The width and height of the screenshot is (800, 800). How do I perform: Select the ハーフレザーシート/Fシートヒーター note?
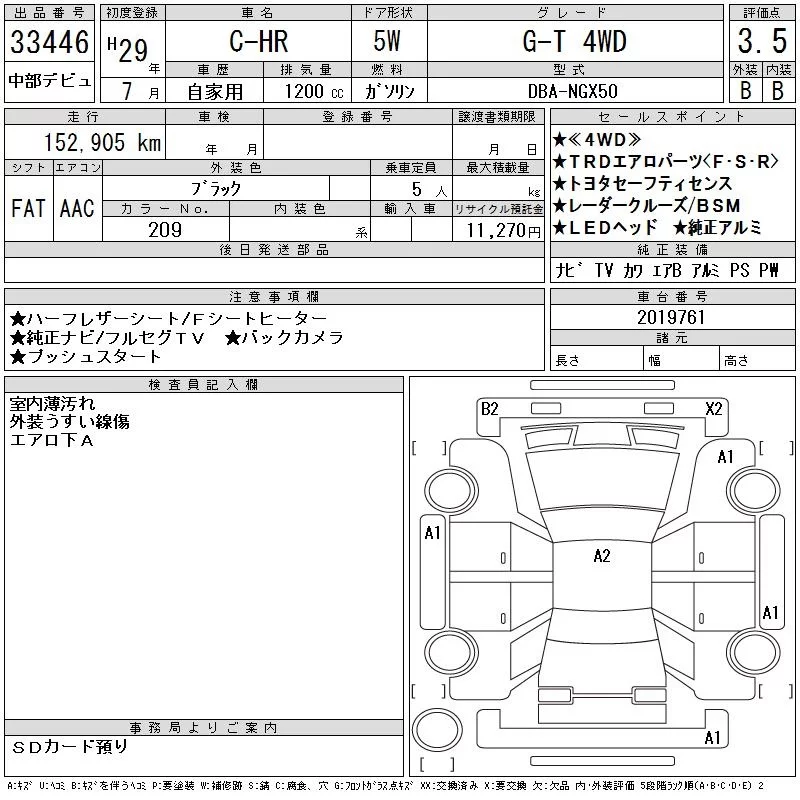click(x=168, y=319)
